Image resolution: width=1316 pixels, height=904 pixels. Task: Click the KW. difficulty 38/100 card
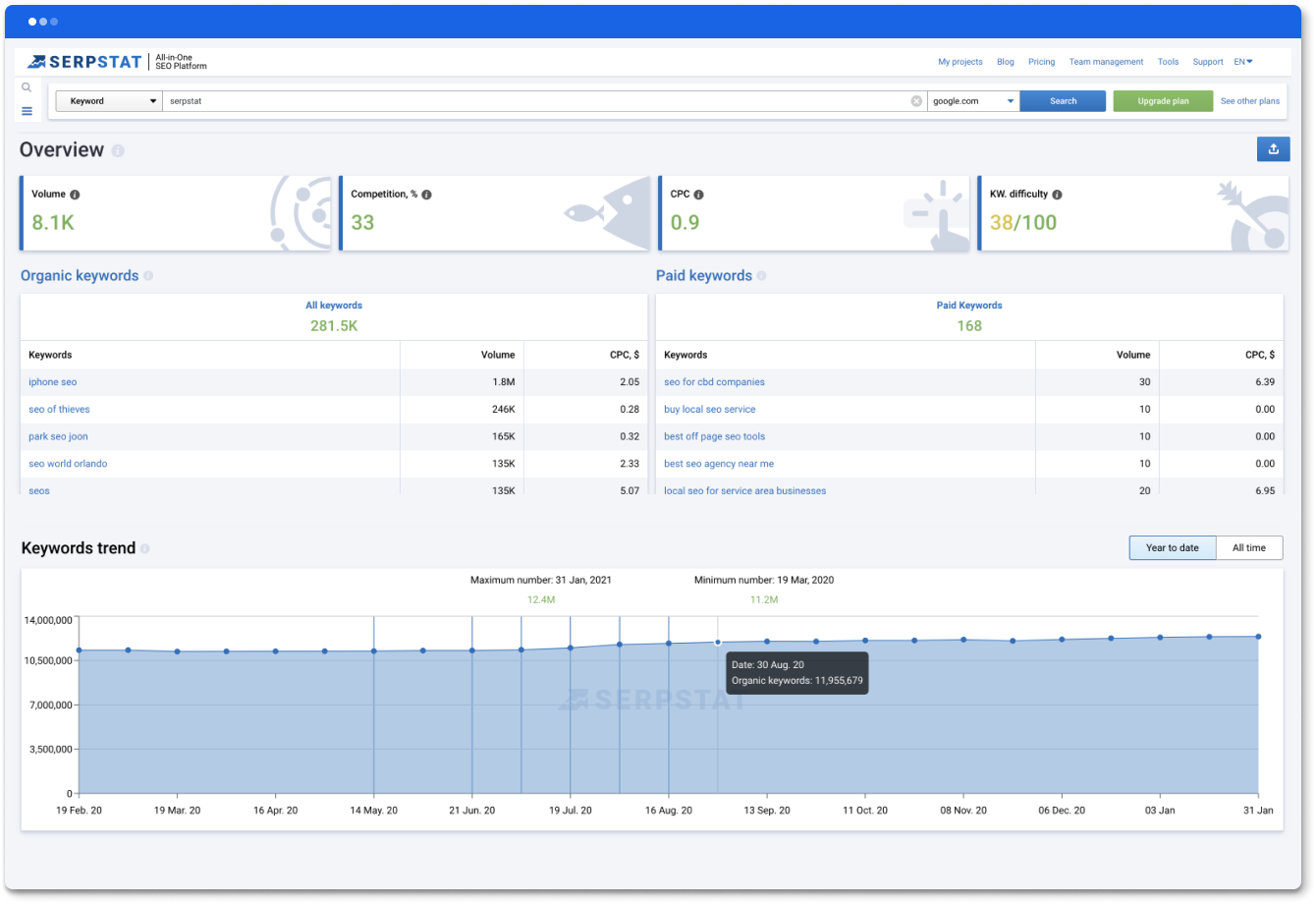coord(1132,213)
